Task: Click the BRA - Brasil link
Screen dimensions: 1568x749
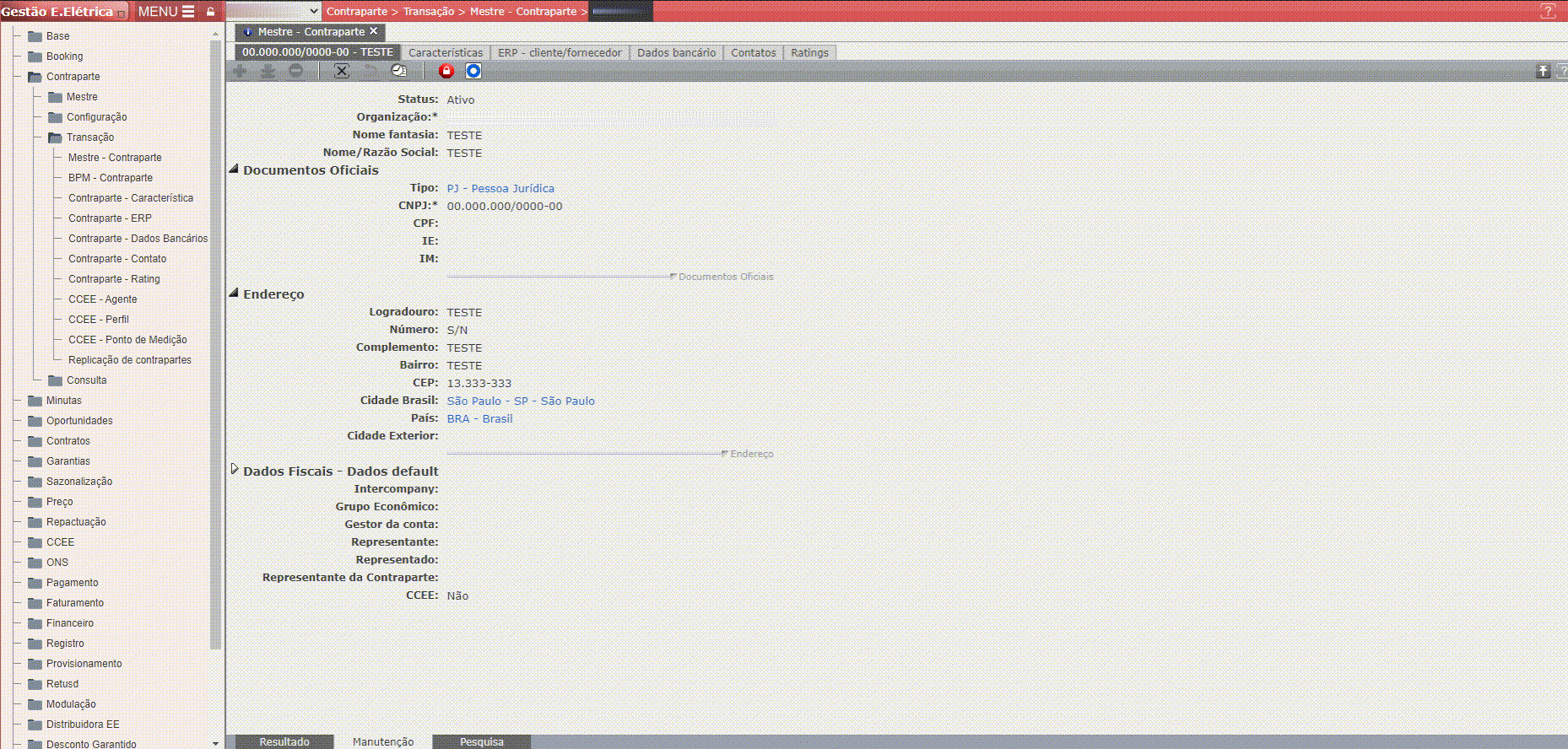Action: (x=479, y=418)
